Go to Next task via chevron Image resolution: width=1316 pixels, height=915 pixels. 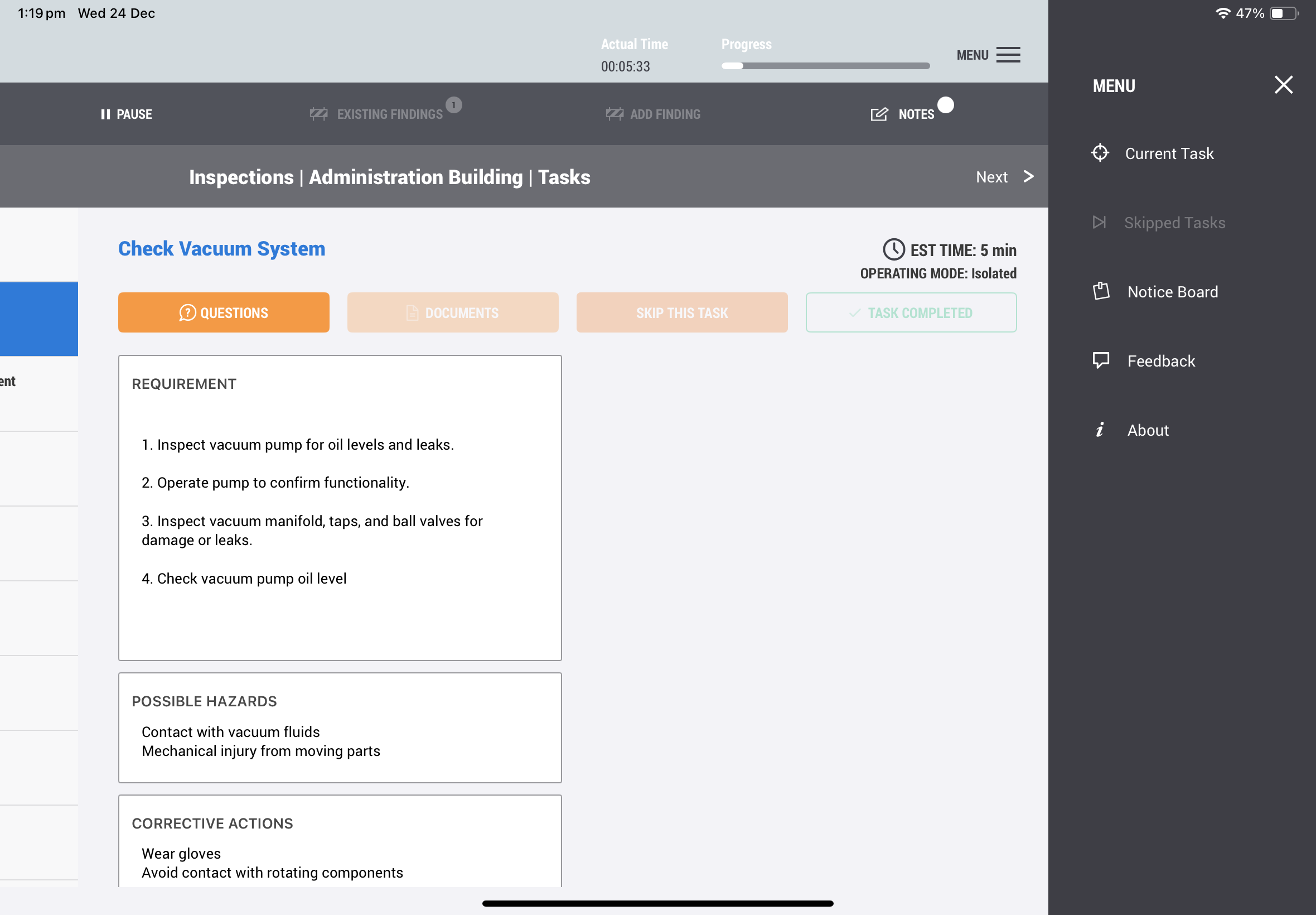point(1028,176)
